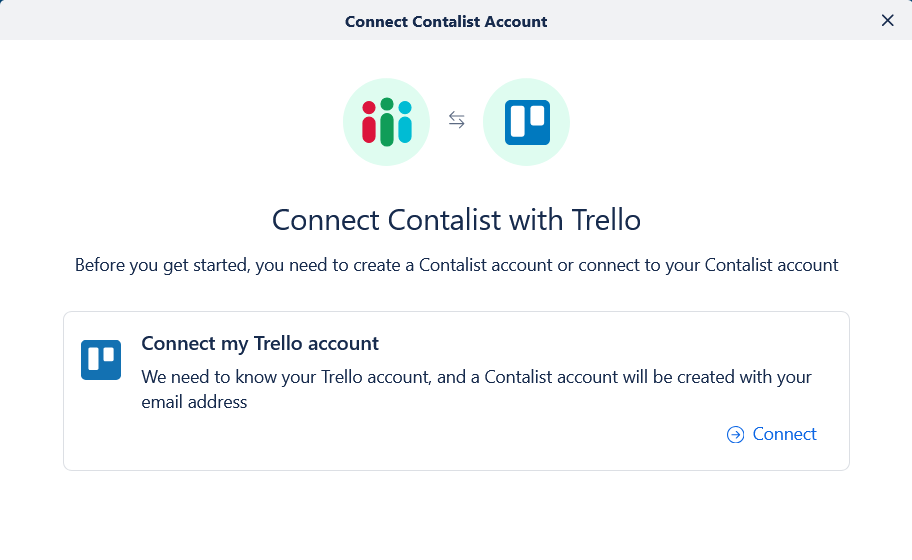The image size is (912, 560).
Task: Click the "Before you get started" instruction text
Action: pos(456,265)
